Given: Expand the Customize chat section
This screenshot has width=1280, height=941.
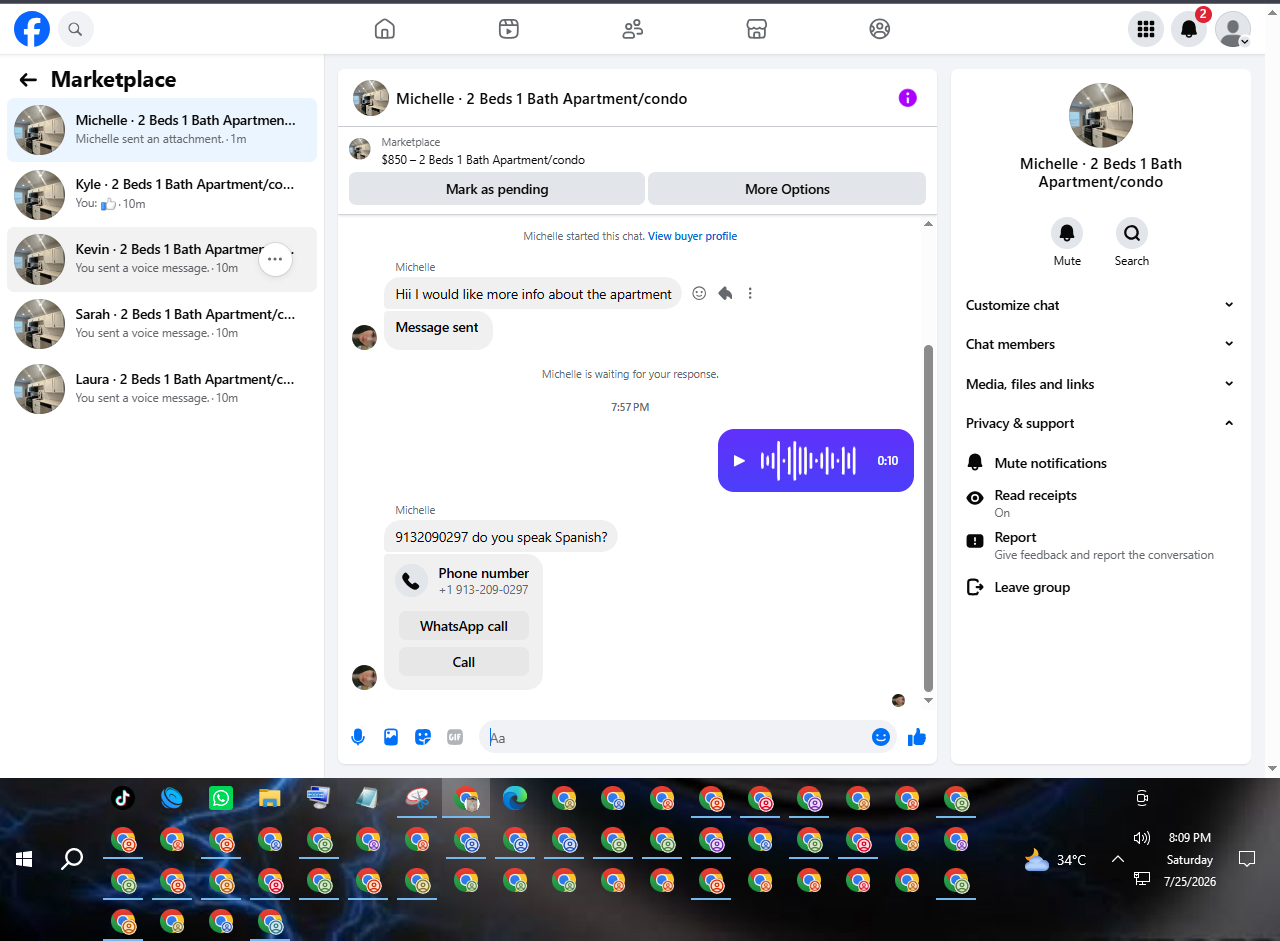Looking at the screenshot, I should click(1100, 305).
